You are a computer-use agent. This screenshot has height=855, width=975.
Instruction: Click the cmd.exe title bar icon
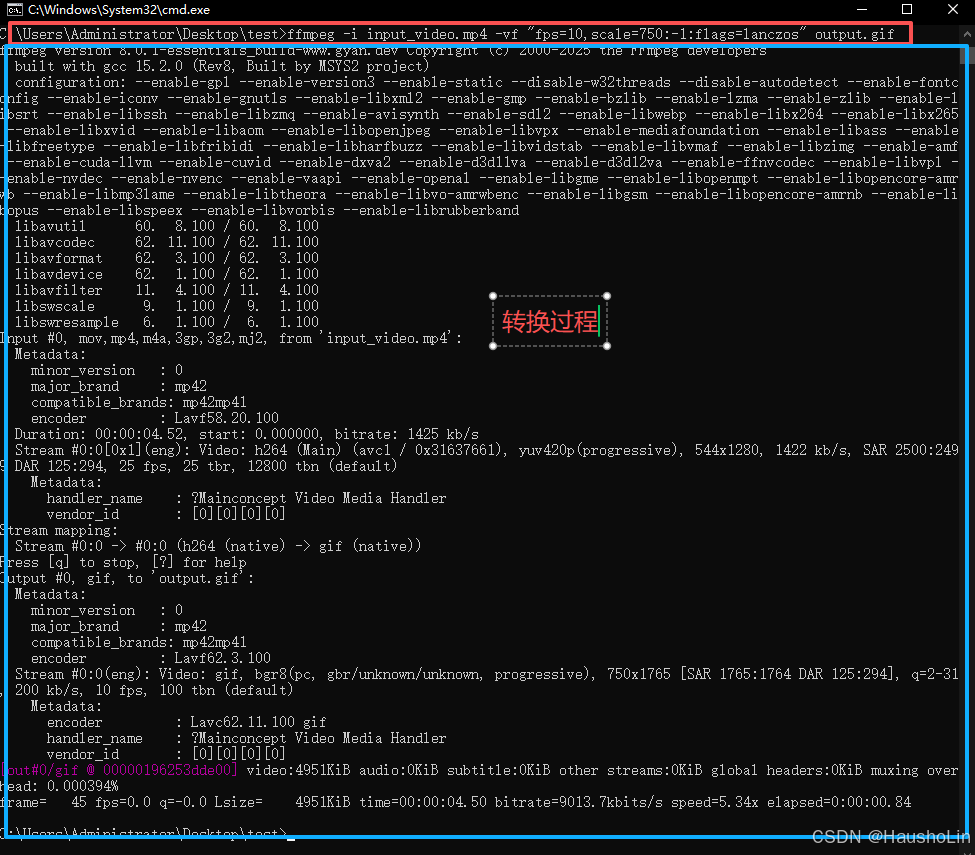tap(15, 9)
